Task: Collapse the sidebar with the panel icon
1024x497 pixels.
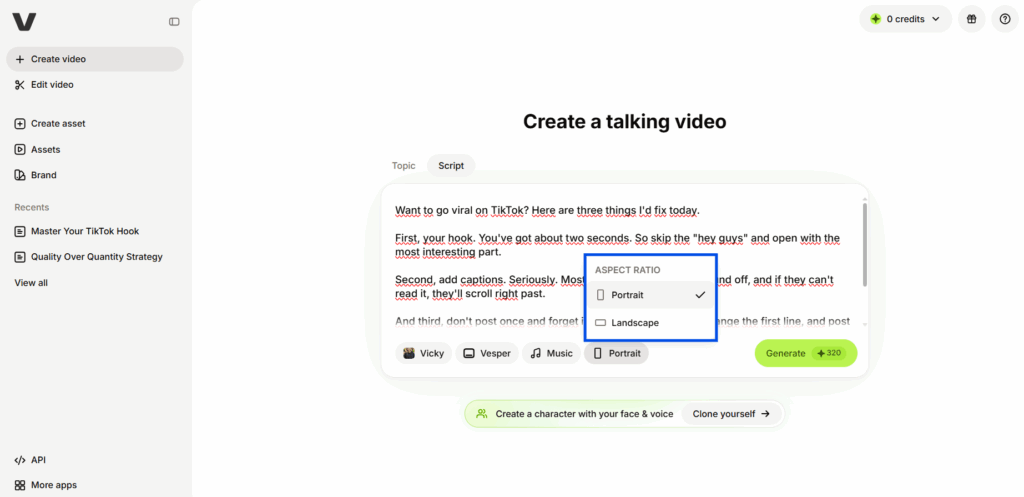Action: coord(174,22)
